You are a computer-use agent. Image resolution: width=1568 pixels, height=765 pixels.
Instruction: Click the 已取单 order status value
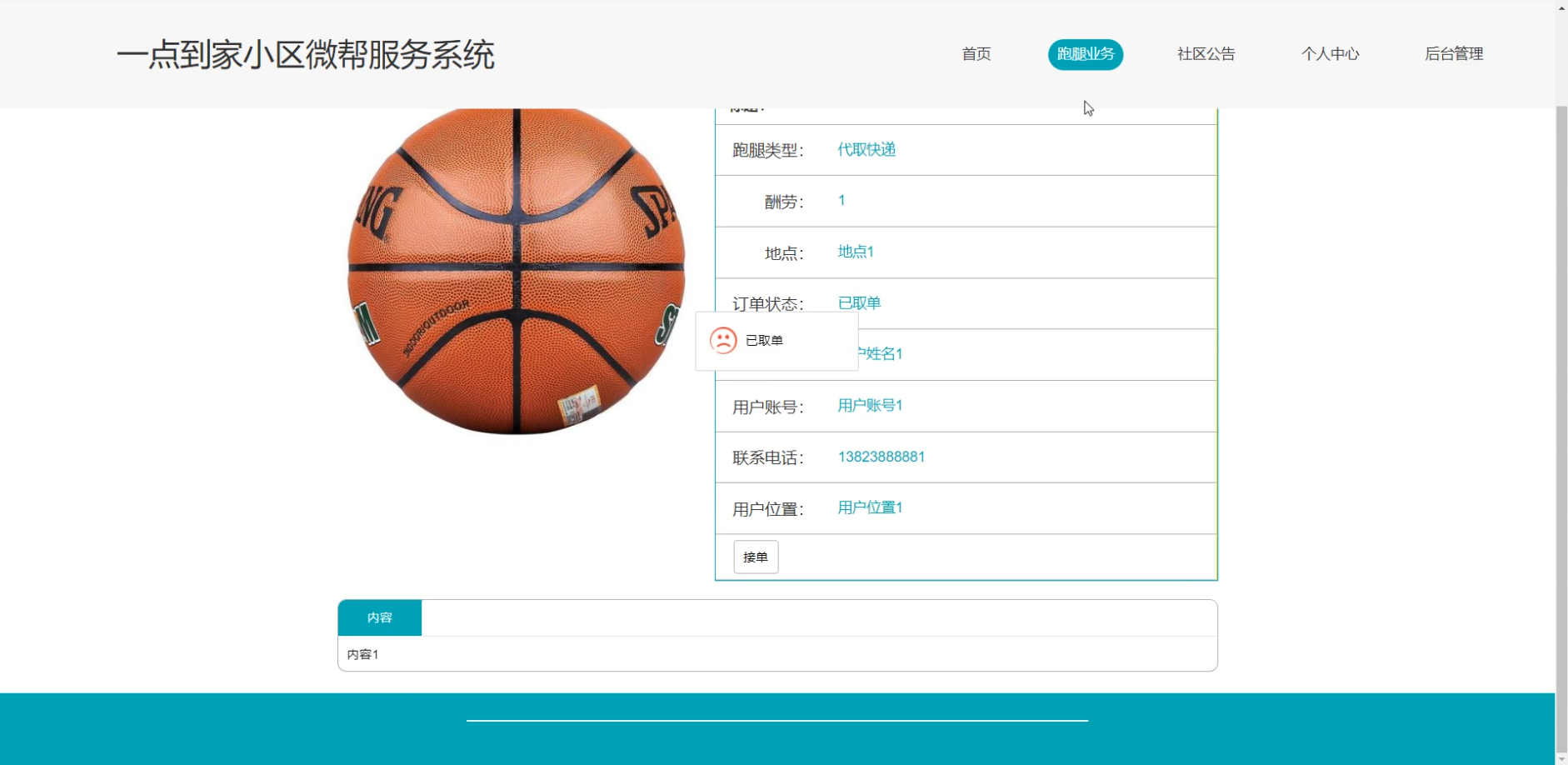859,302
